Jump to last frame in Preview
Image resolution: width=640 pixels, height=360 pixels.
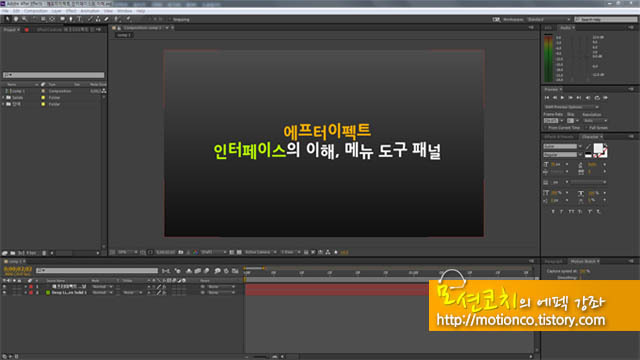click(579, 98)
